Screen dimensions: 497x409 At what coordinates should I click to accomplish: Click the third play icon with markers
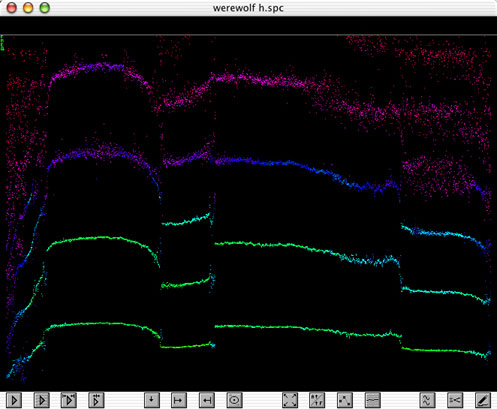pos(69,400)
